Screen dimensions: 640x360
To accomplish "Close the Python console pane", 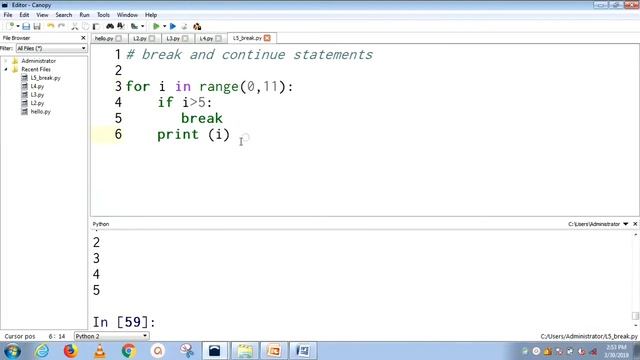I will pyautogui.click(x=635, y=224).
